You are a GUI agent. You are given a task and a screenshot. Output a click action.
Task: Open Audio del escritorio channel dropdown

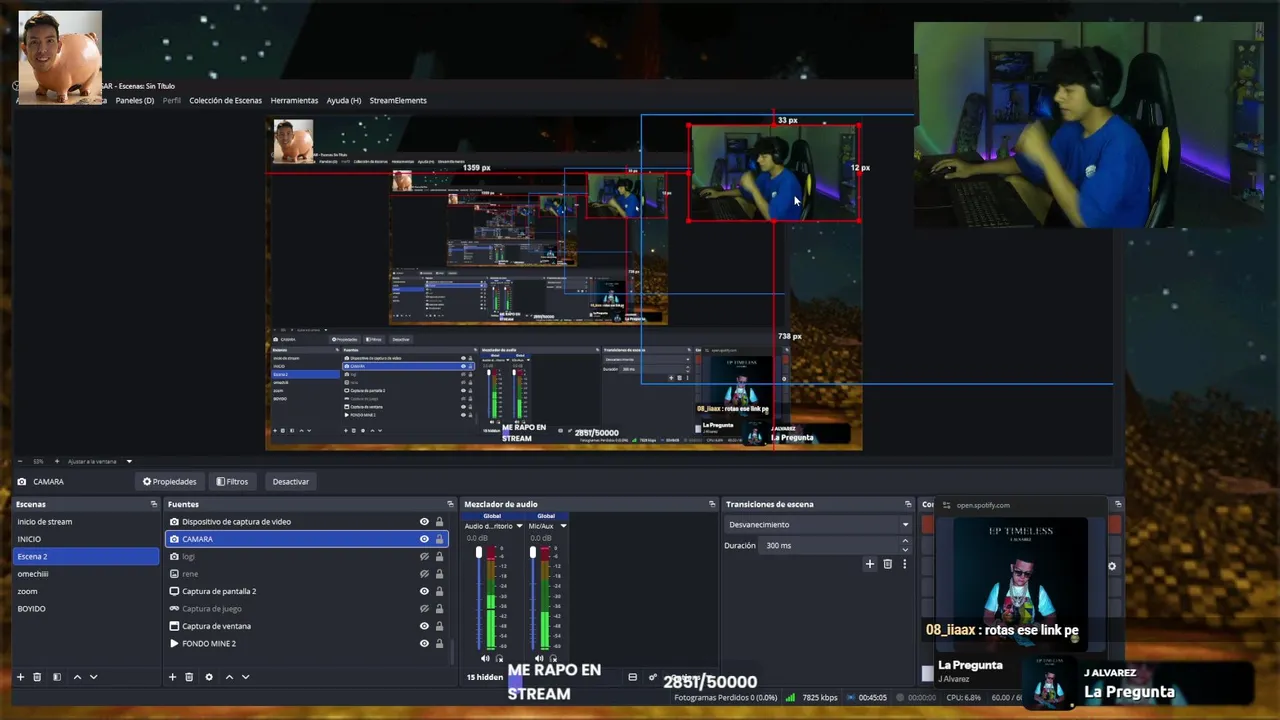(x=519, y=526)
